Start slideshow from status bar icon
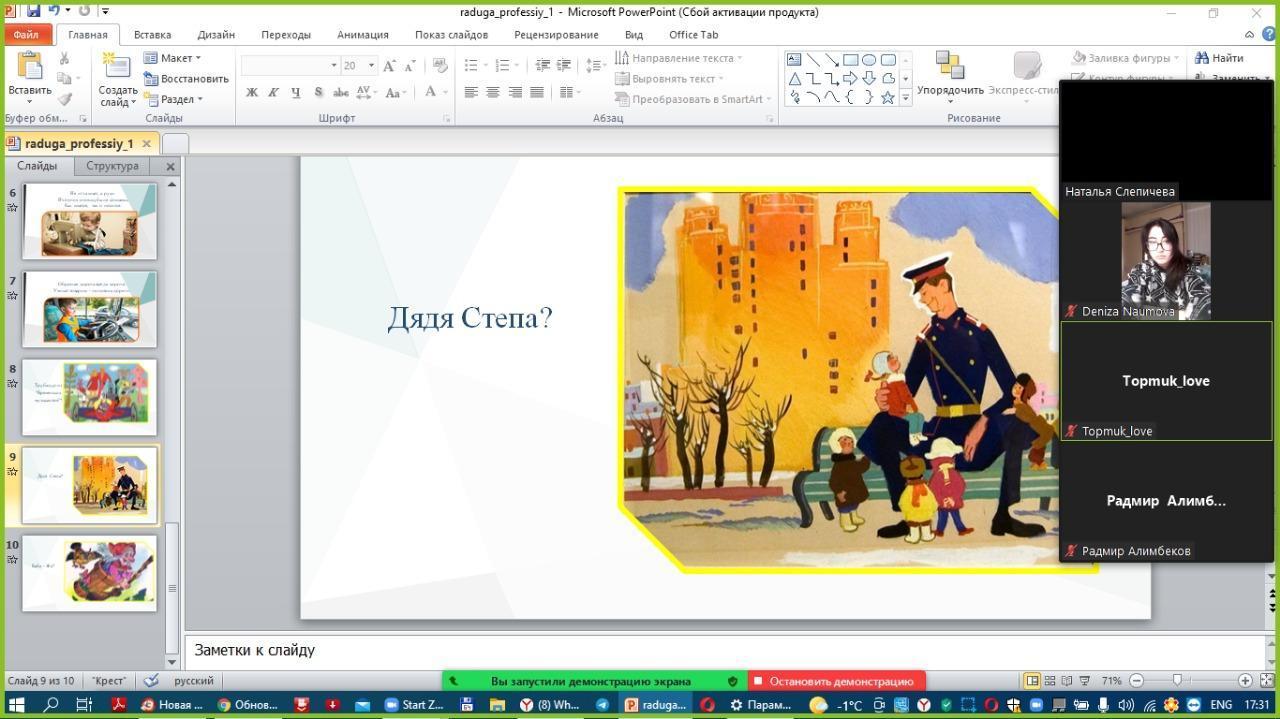This screenshot has height=719, width=1280. pos(1084,681)
